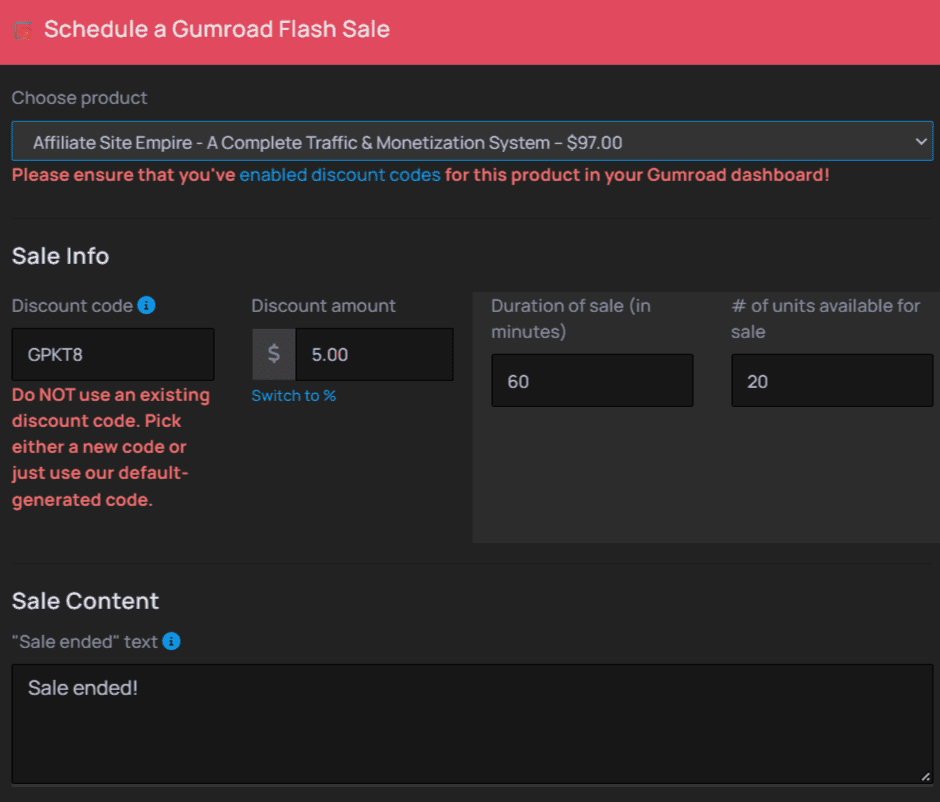This screenshot has width=940, height=802.
Task: Click the Duration of sale field showing 60
Action: pos(591,380)
